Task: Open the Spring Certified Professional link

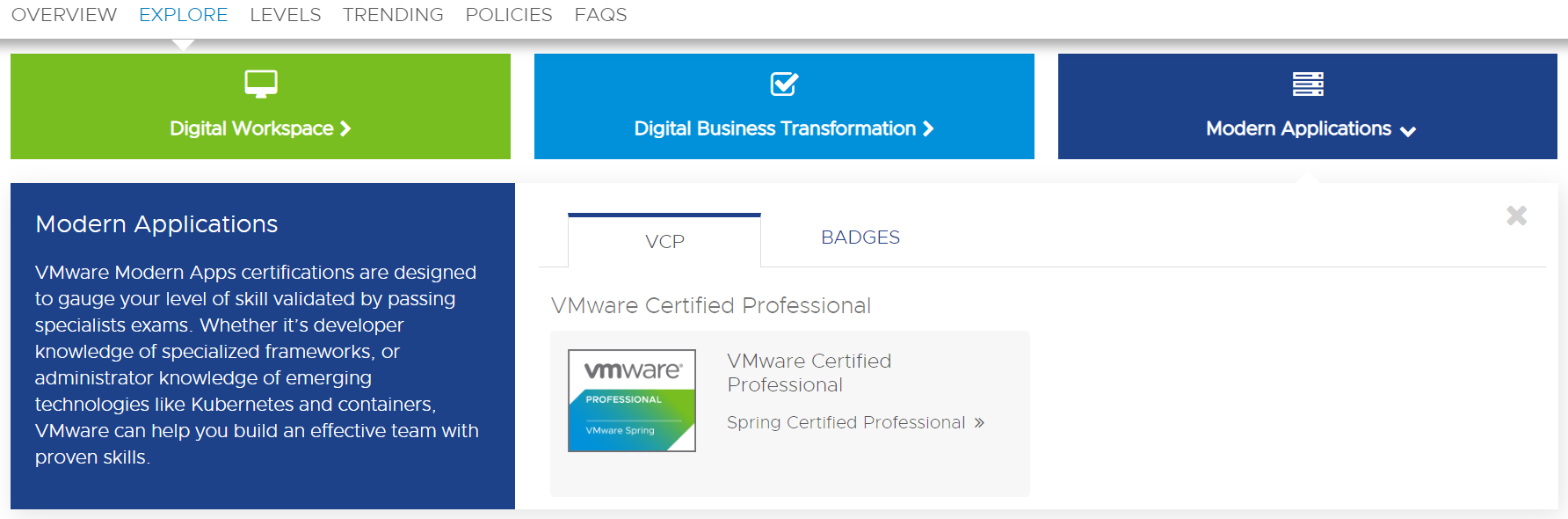Action: click(846, 423)
